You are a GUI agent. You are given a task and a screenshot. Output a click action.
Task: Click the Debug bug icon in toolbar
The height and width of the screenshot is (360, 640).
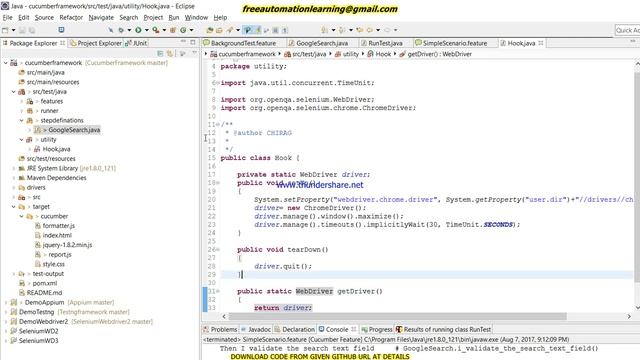[x=121, y=30]
